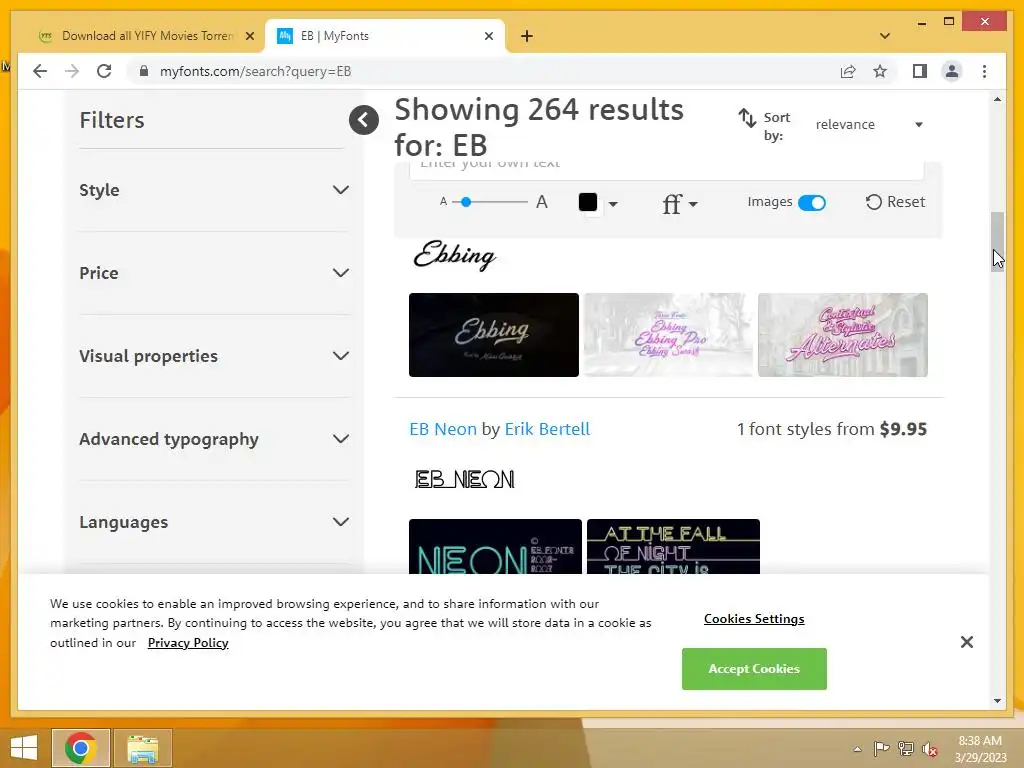Screen dimensions: 1024x768
Task: Click the page scrollbar thumb
Action: [x=997, y=242]
